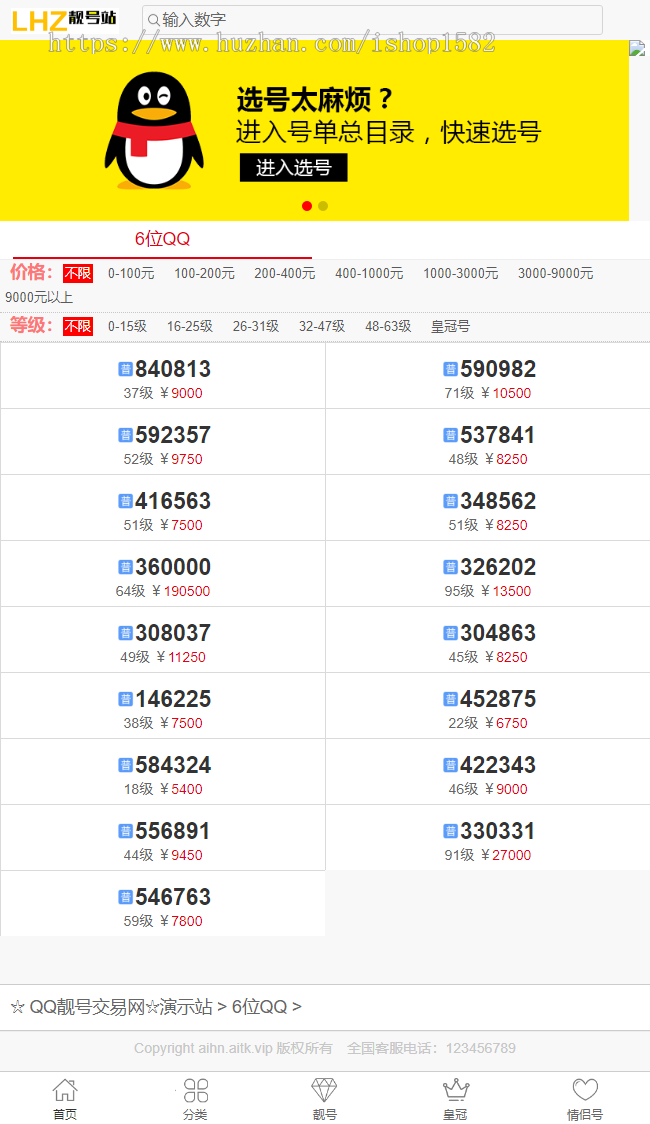Filter level by 16-25级

[189, 326]
